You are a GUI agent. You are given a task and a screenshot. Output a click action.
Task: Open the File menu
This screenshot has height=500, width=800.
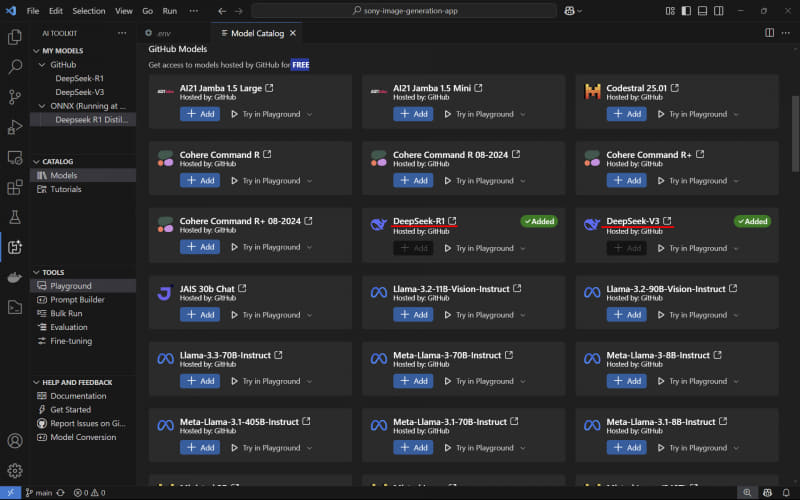click(33, 11)
